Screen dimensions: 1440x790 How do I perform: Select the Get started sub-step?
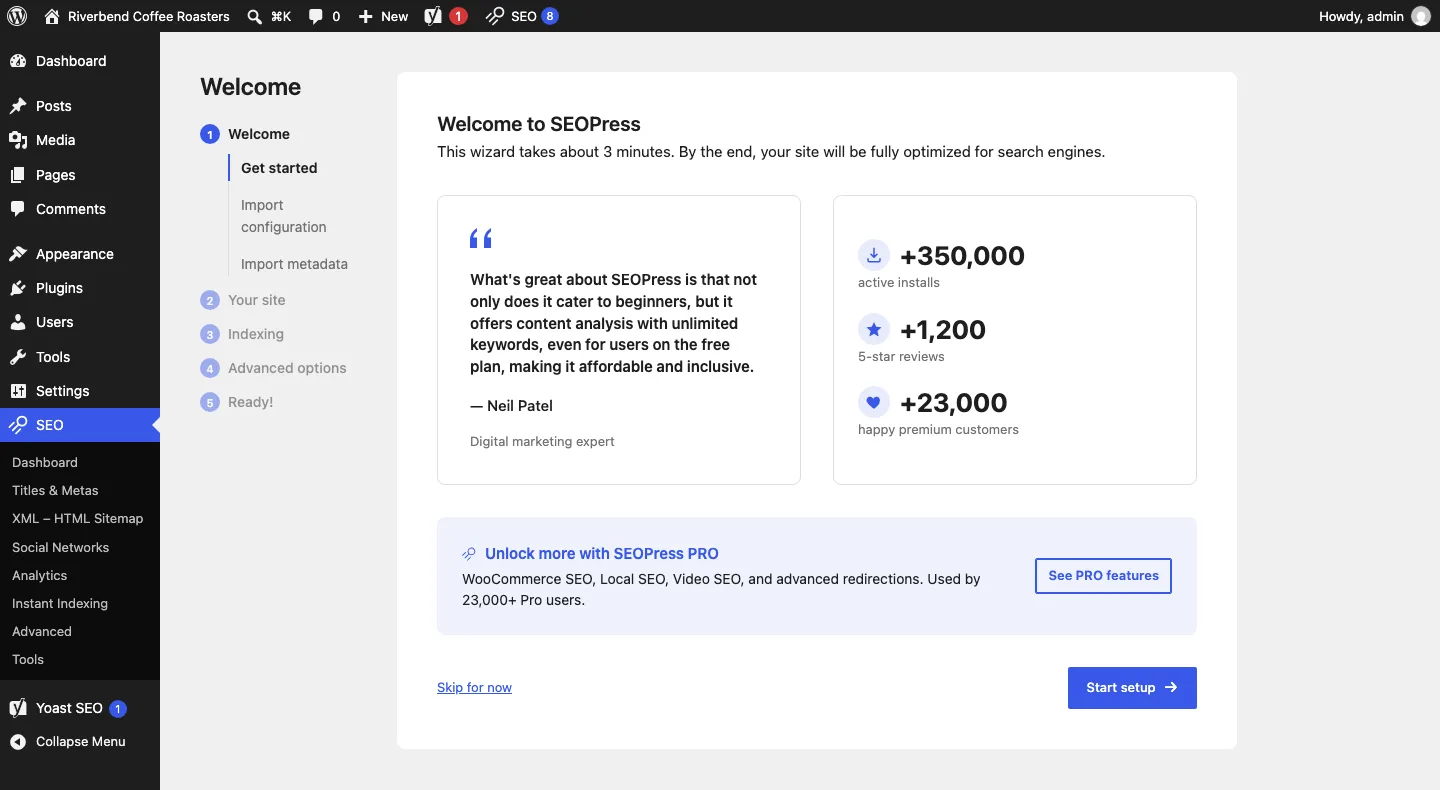coord(279,168)
